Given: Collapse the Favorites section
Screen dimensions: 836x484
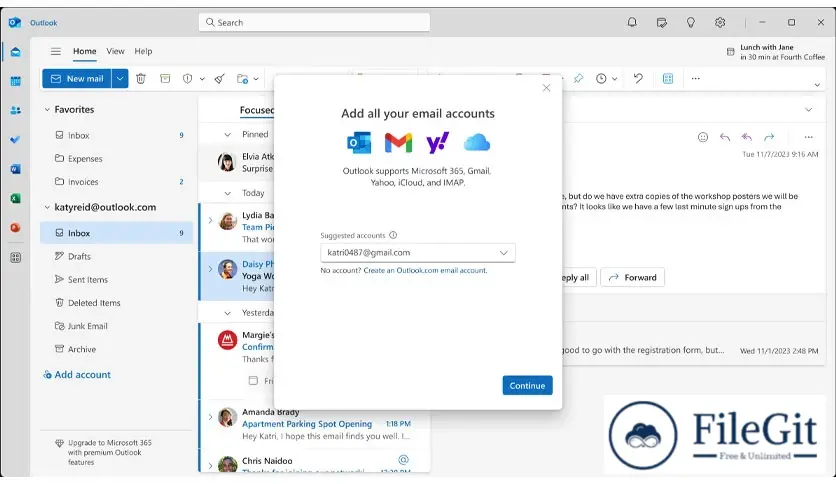Looking at the screenshot, I should [x=47, y=109].
